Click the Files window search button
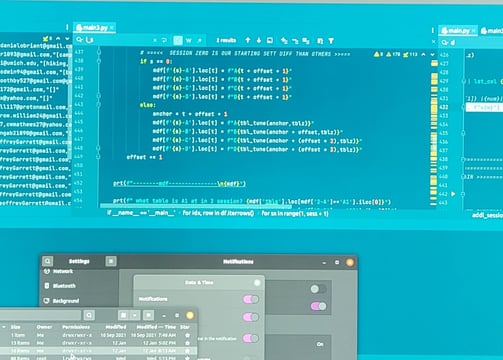 [89, 315]
